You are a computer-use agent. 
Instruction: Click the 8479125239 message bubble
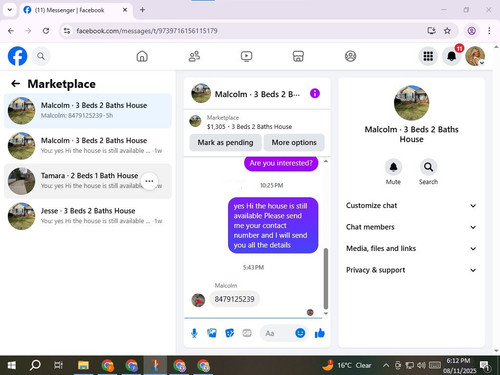coord(234,299)
